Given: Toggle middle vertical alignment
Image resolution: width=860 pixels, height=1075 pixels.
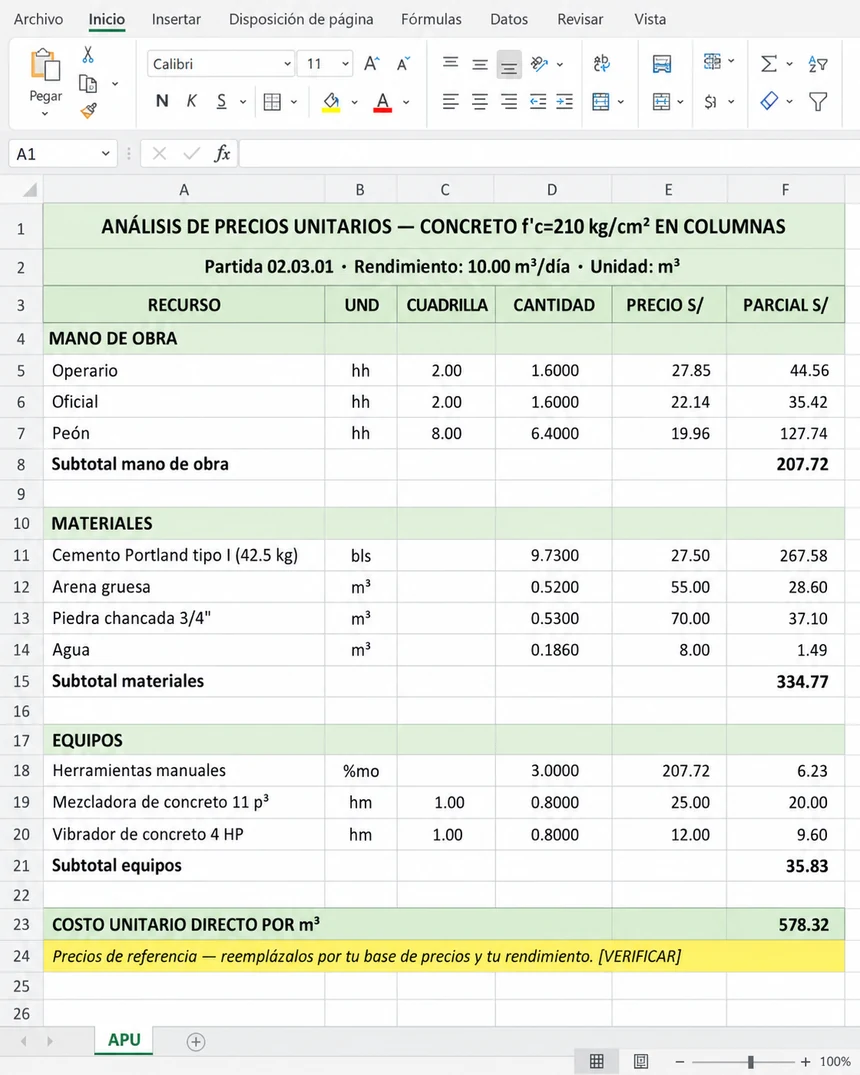Looking at the screenshot, I should [480, 64].
